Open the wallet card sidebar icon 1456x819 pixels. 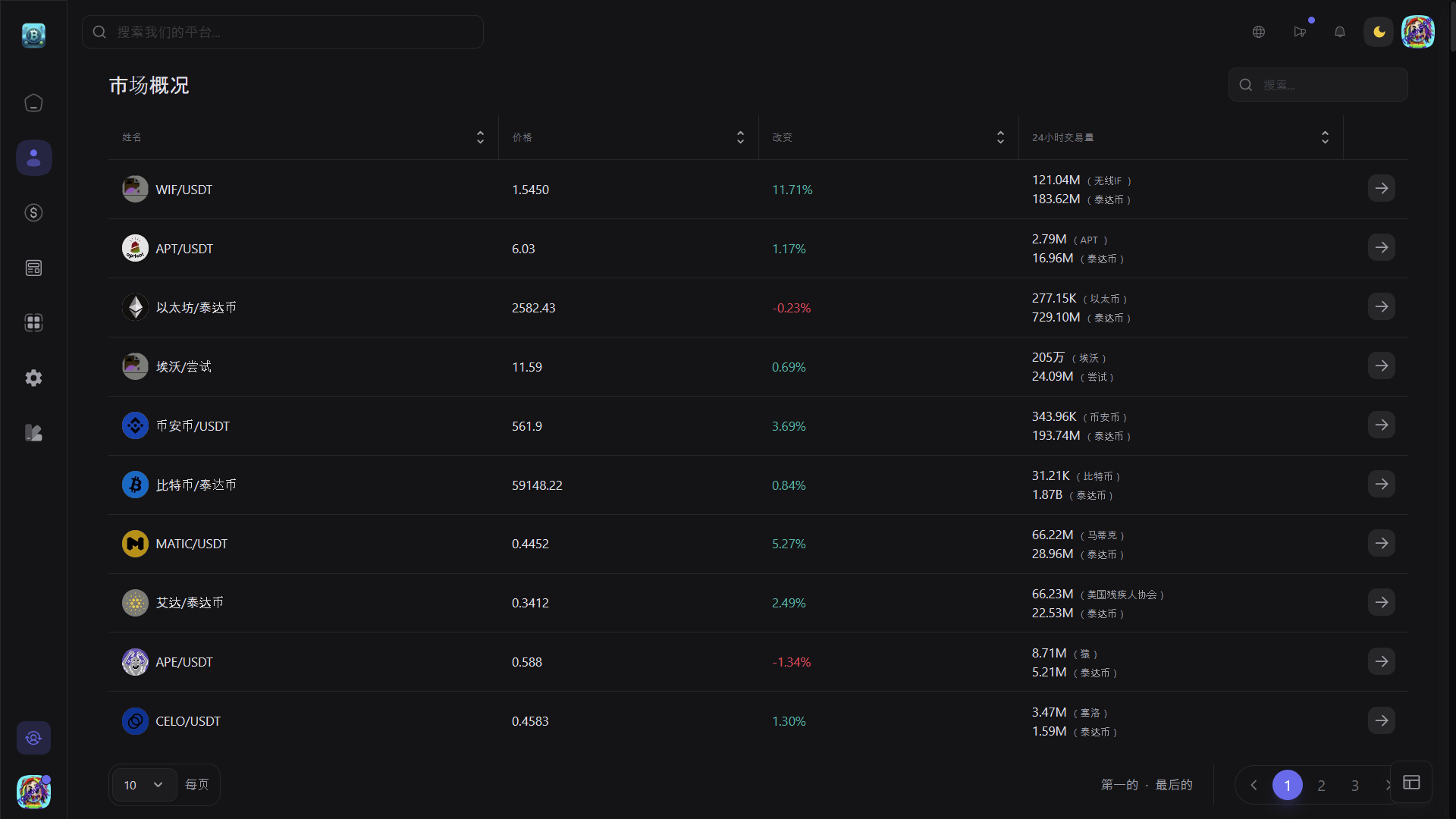point(33,268)
